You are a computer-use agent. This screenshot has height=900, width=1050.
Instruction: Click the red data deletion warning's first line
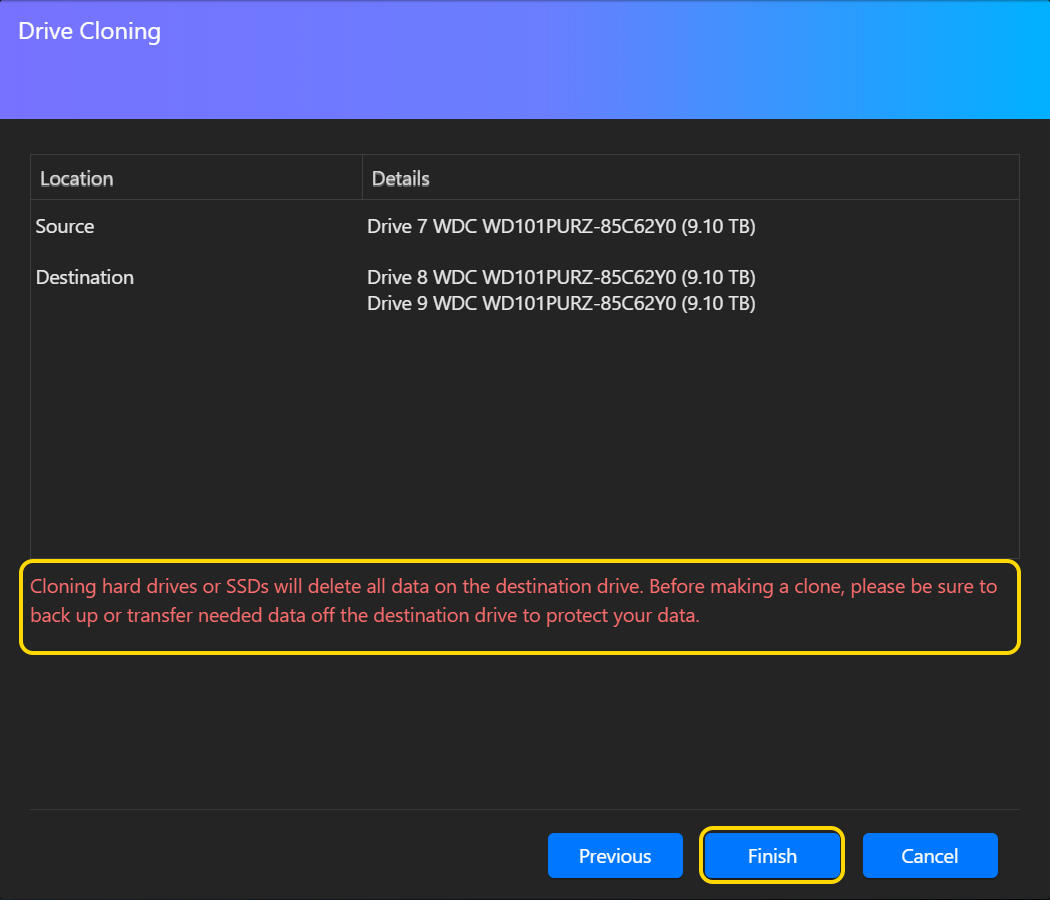point(514,587)
